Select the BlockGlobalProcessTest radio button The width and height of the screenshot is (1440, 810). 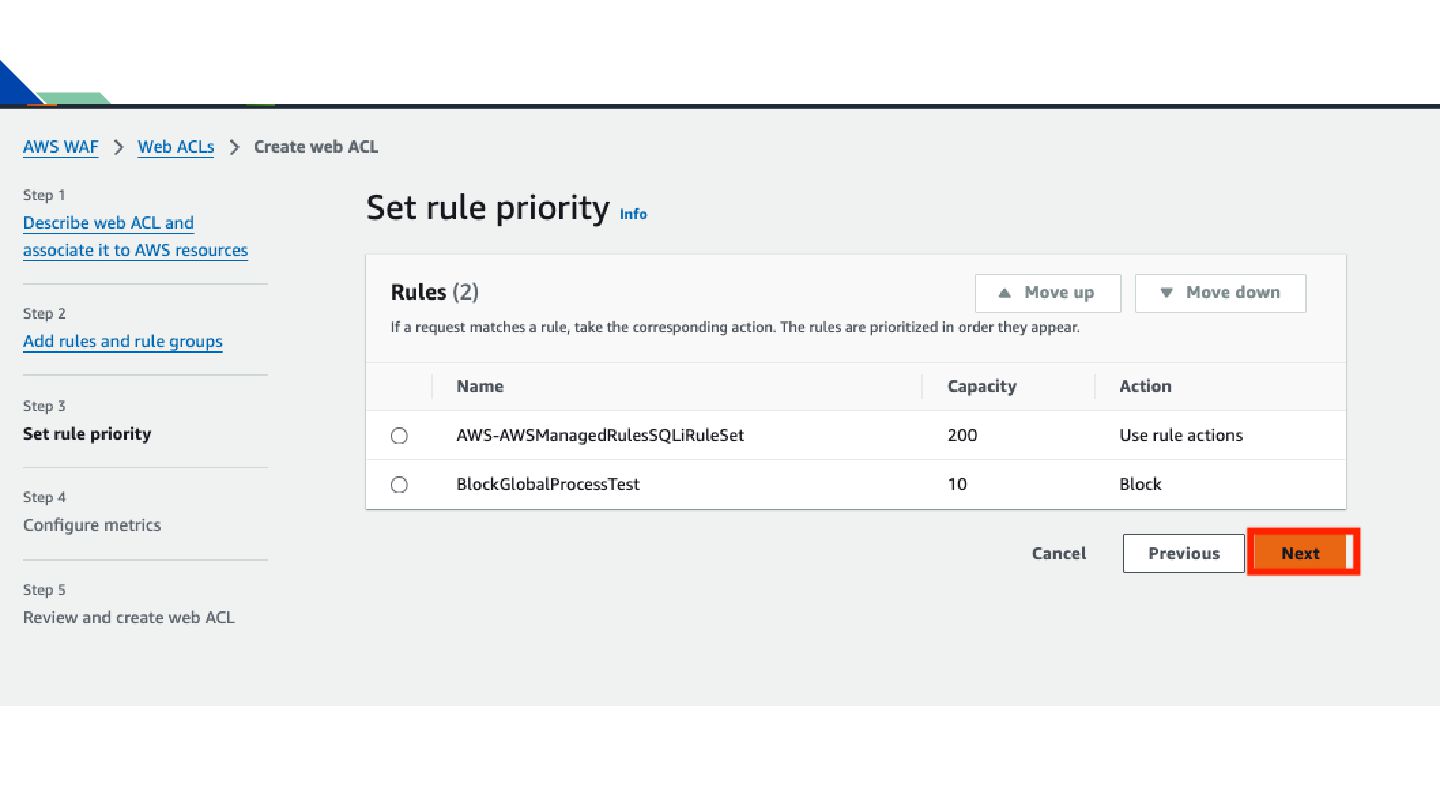click(399, 485)
